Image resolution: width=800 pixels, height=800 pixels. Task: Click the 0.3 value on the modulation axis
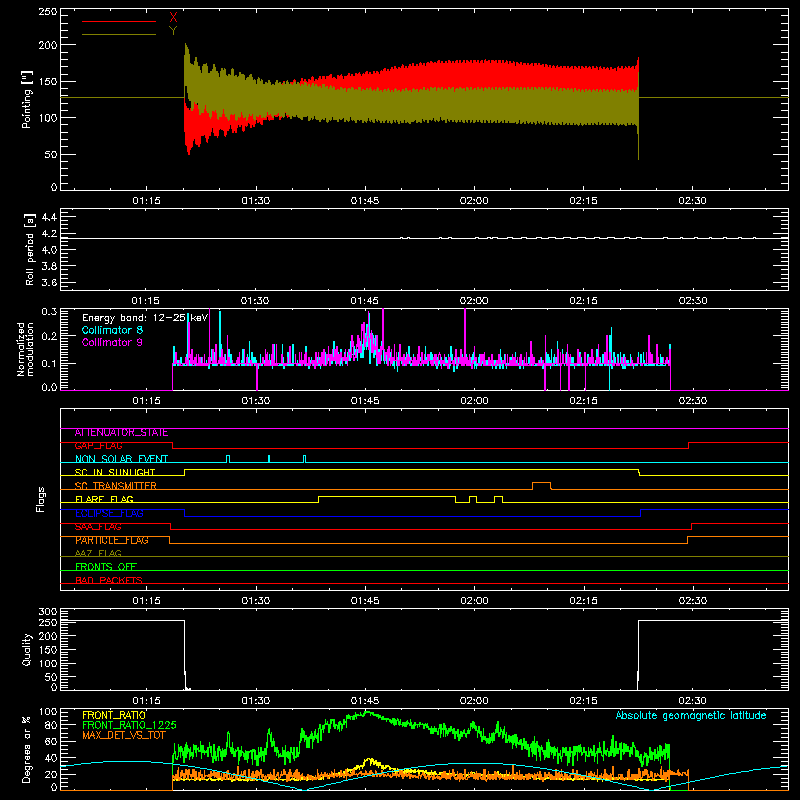(x=49, y=312)
